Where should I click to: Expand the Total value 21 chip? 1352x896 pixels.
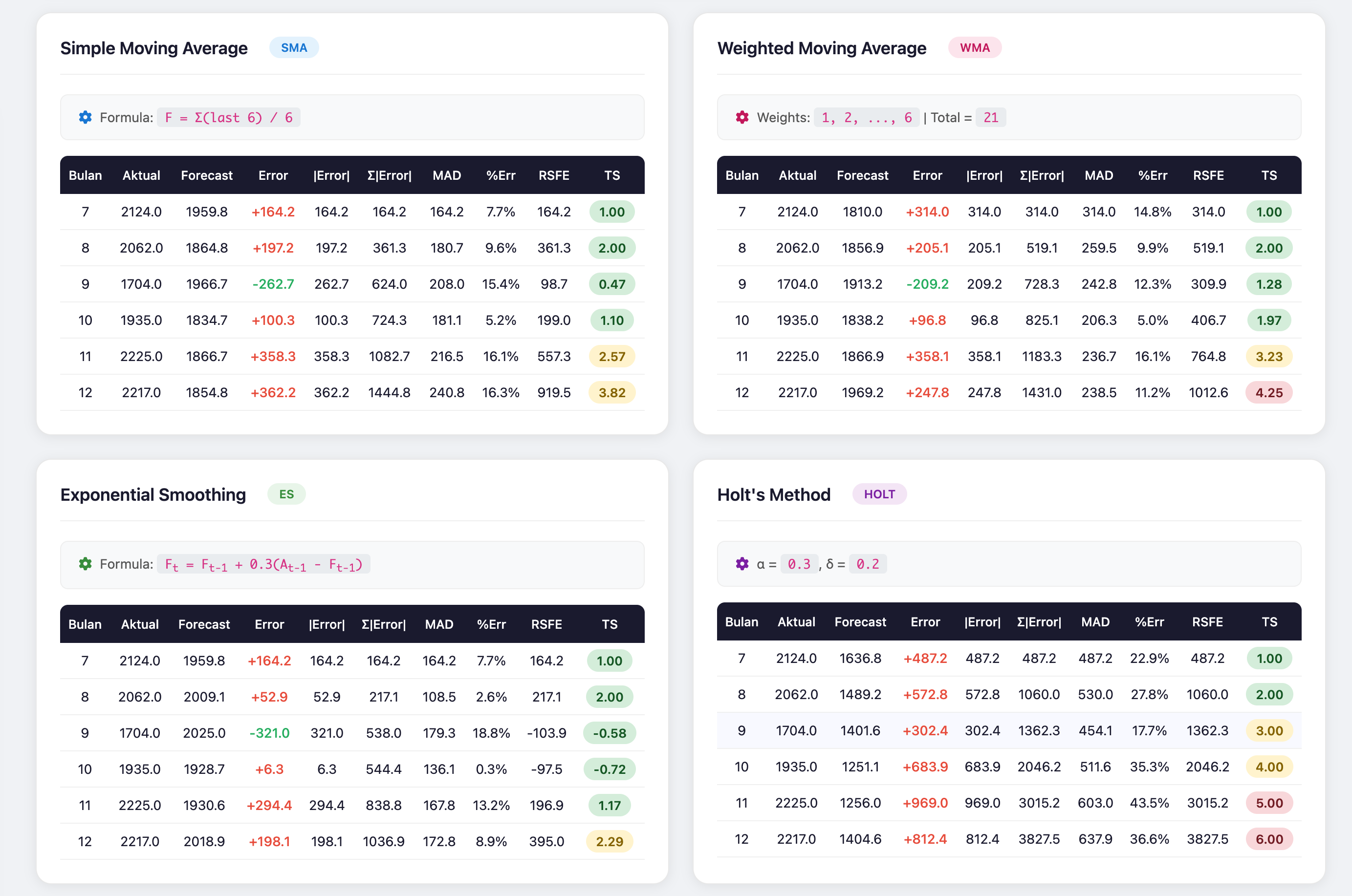991,117
